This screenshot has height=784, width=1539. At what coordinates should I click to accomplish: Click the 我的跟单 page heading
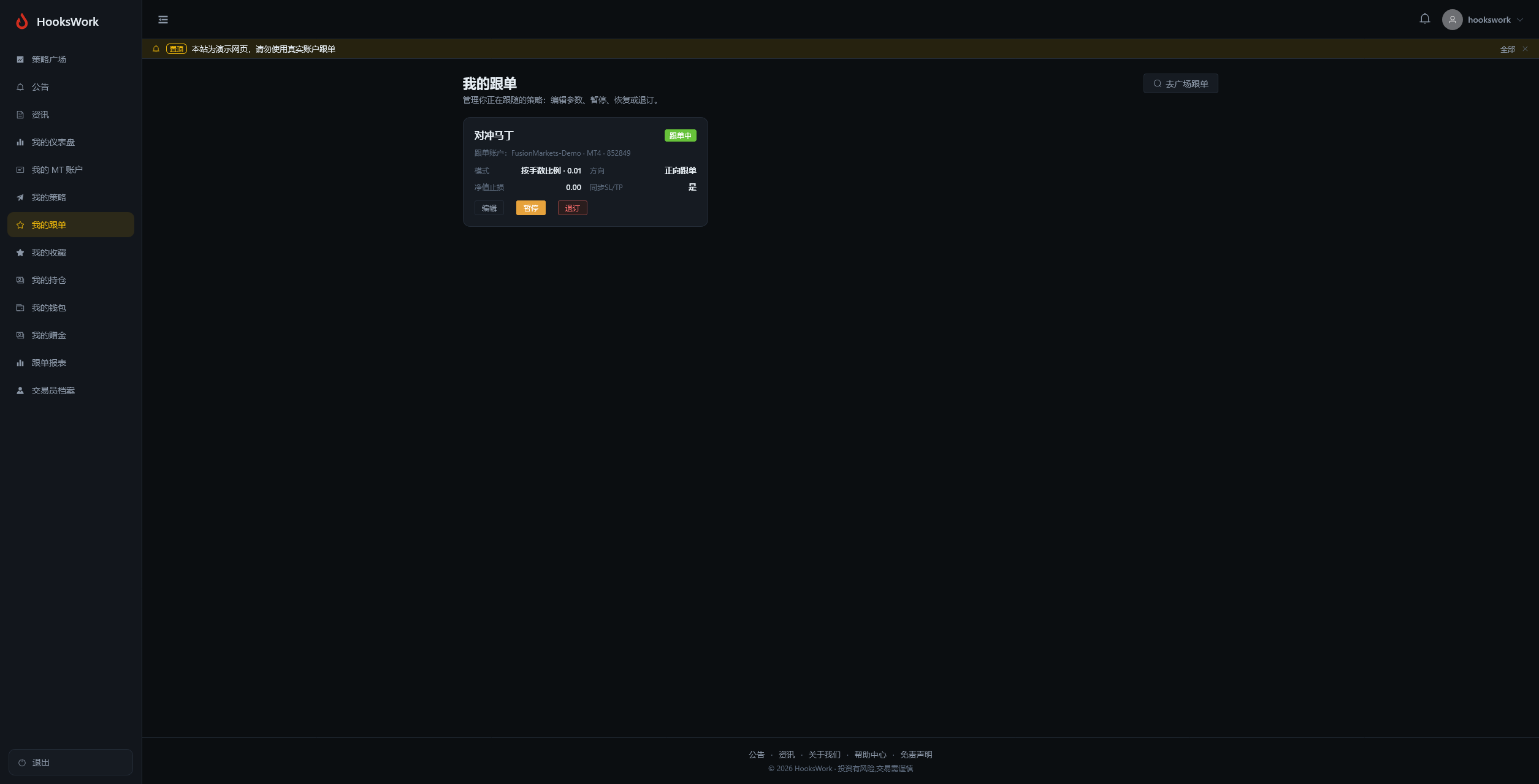click(x=489, y=83)
